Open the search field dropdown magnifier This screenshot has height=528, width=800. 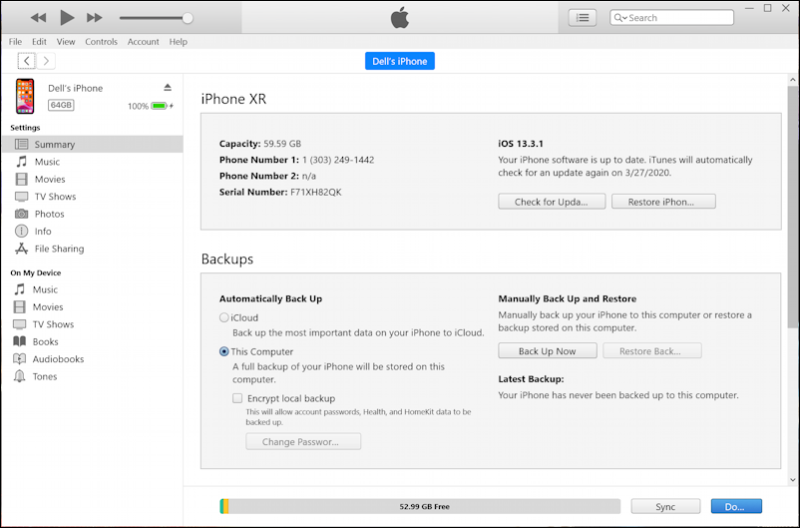click(621, 18)
